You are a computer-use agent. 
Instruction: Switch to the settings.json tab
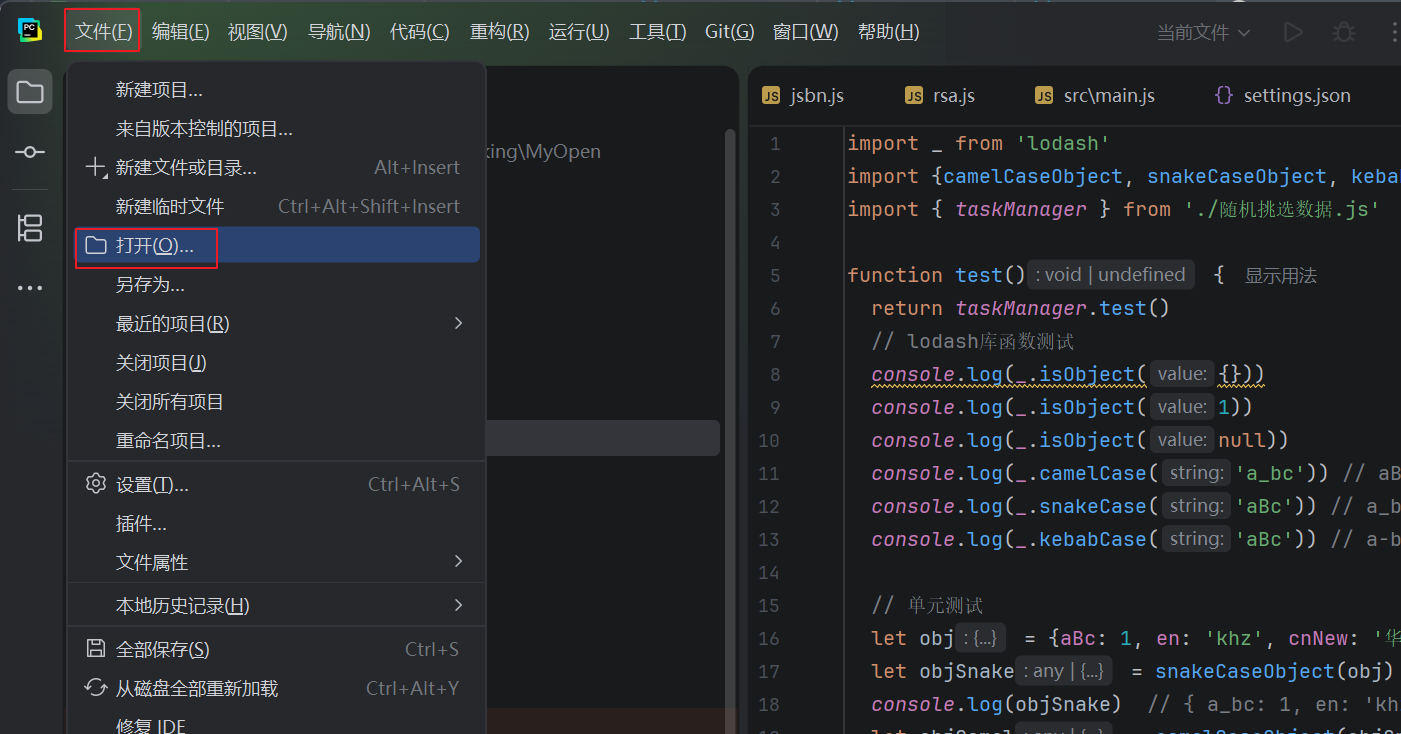click(x=1282, y=96)
